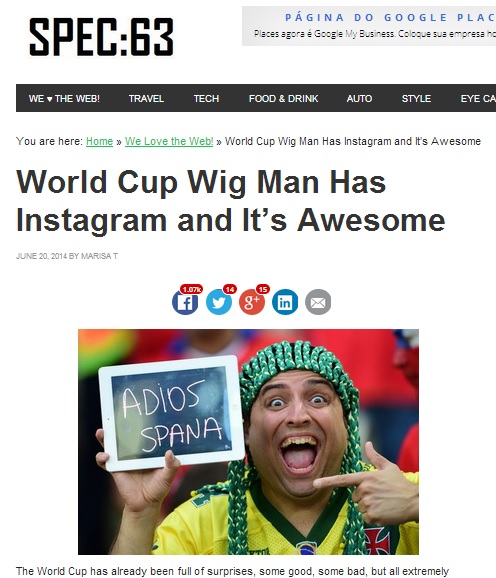Screen dimensions: 496x578
Task: Open the We ♥ The Web! menu
Action: point(64,98)
